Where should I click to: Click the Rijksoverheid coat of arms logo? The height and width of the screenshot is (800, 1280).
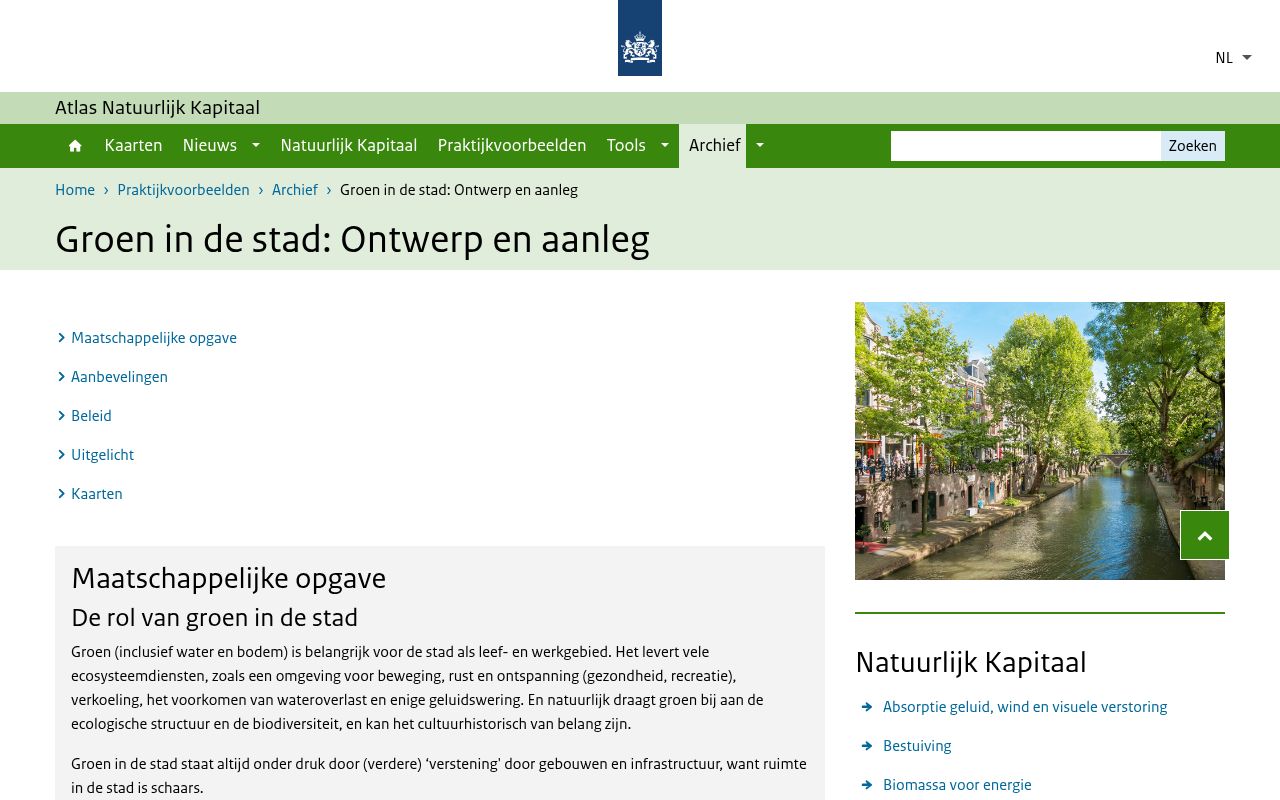click(640, 38)
